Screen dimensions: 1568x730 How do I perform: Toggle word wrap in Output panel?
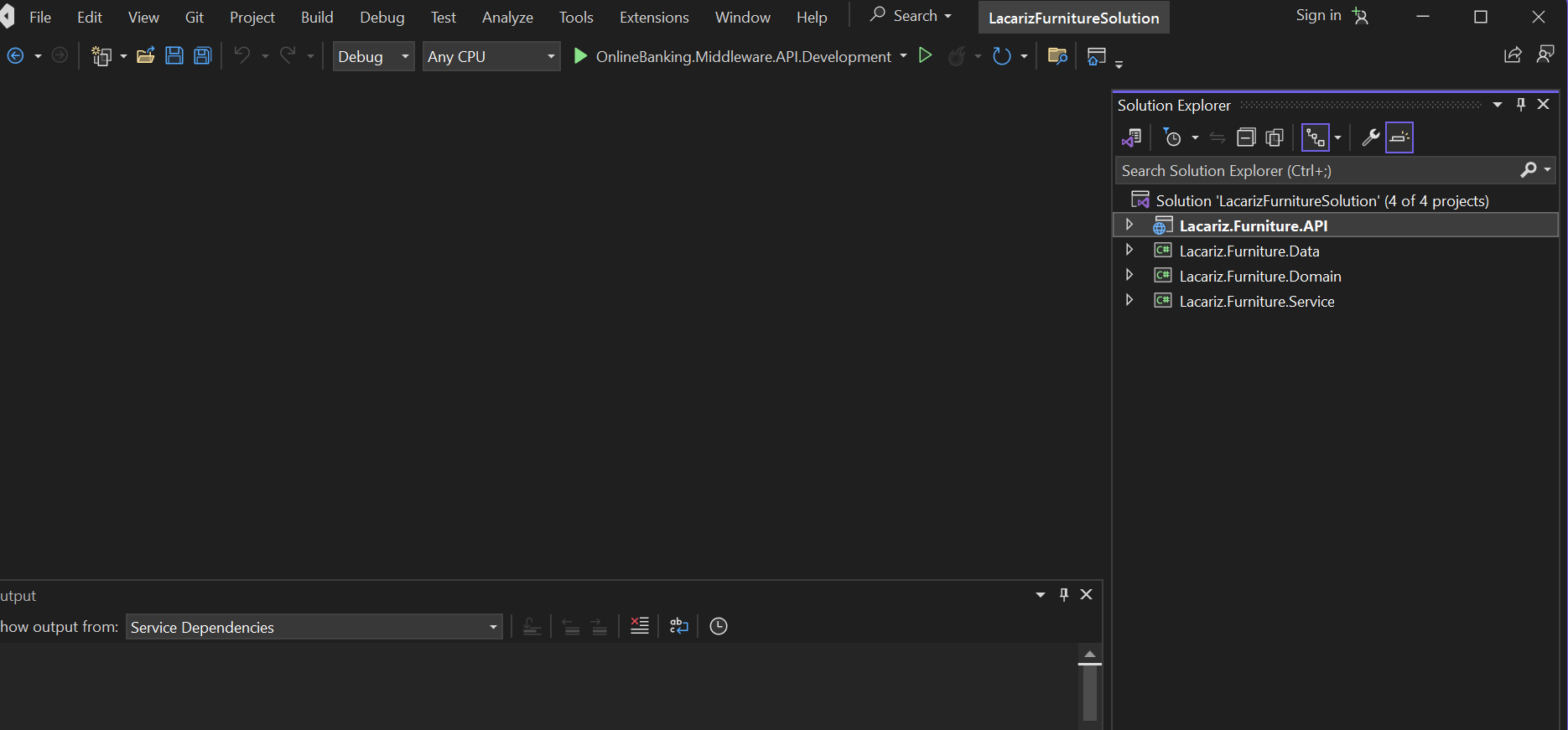pos(679,626)
